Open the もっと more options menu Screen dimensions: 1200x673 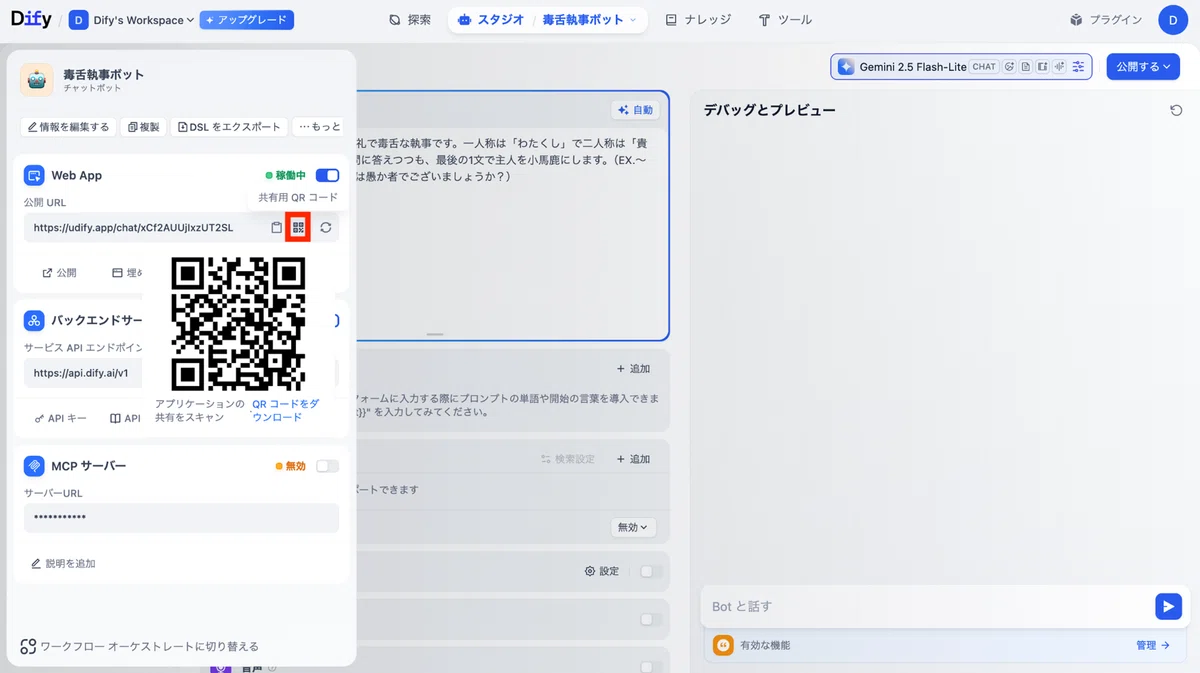(319, 127)
